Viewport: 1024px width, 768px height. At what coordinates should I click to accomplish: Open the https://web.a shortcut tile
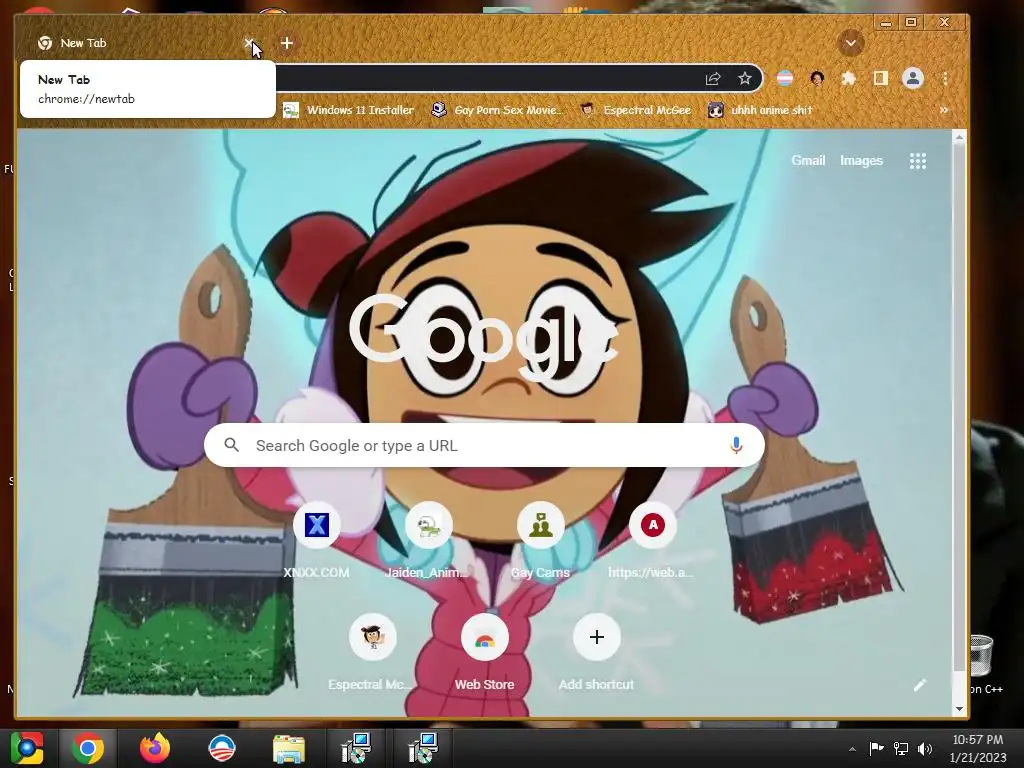point(652,540)
